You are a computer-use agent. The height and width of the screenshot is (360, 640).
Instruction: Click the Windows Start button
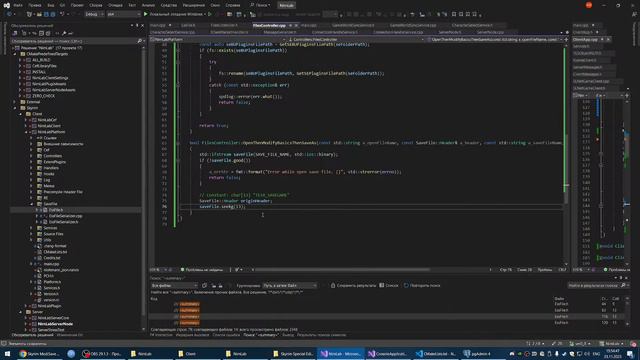[7, 353]
